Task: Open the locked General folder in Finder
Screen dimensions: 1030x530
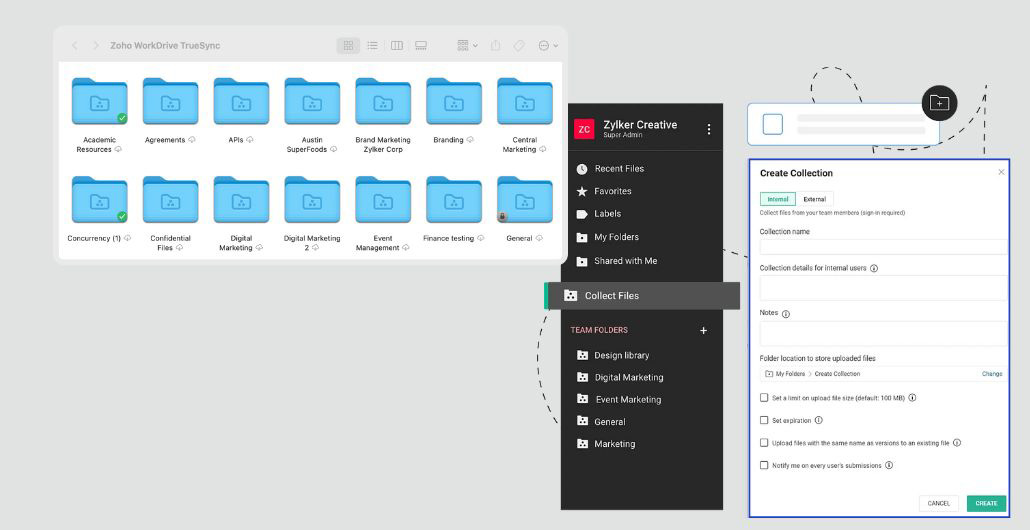Action: coord(525,200)
